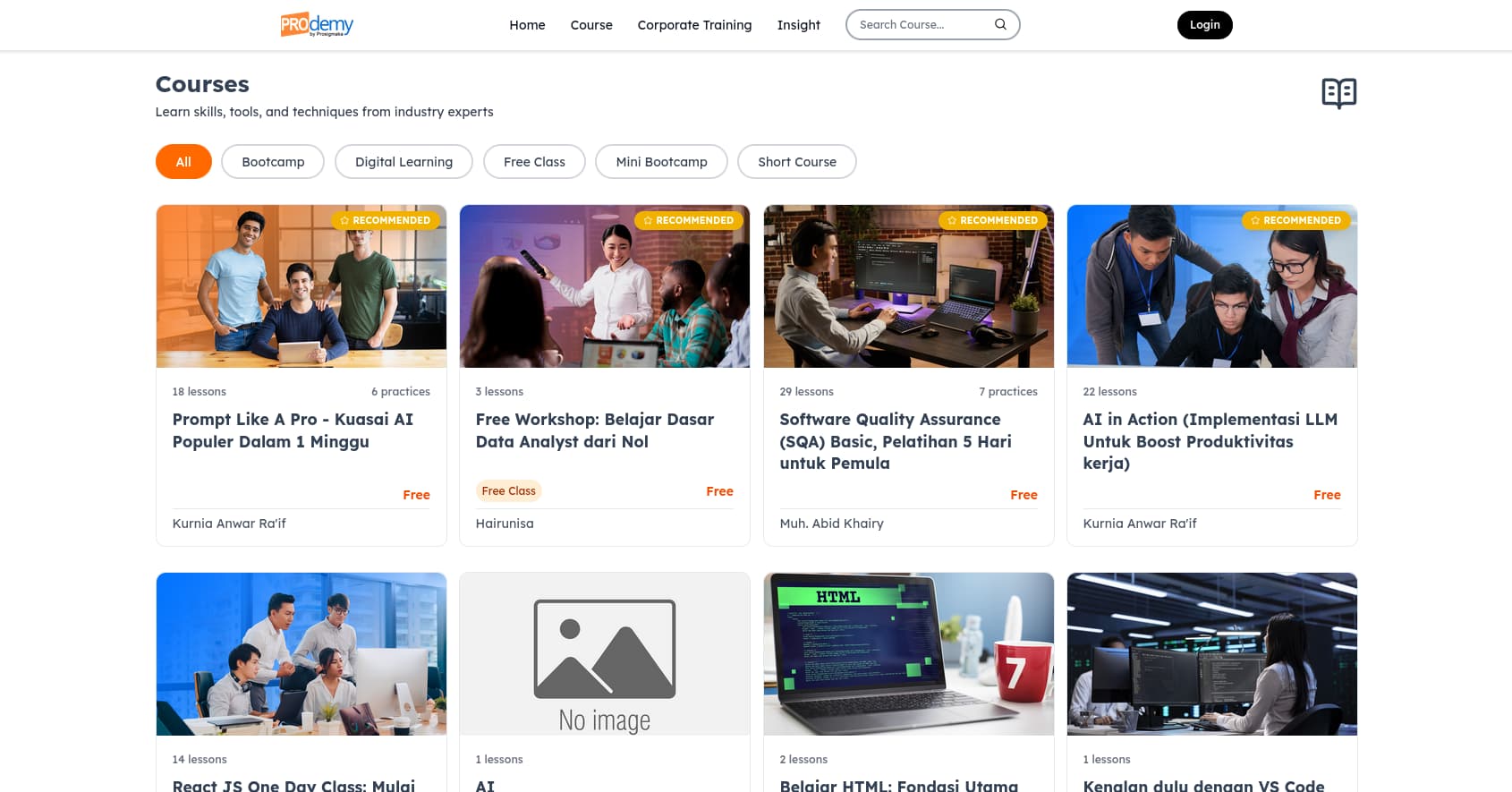Click Recommended badge on Prompt Like A Pro
This screenshot has height=792, width=1512.
[x=386, y=220]
